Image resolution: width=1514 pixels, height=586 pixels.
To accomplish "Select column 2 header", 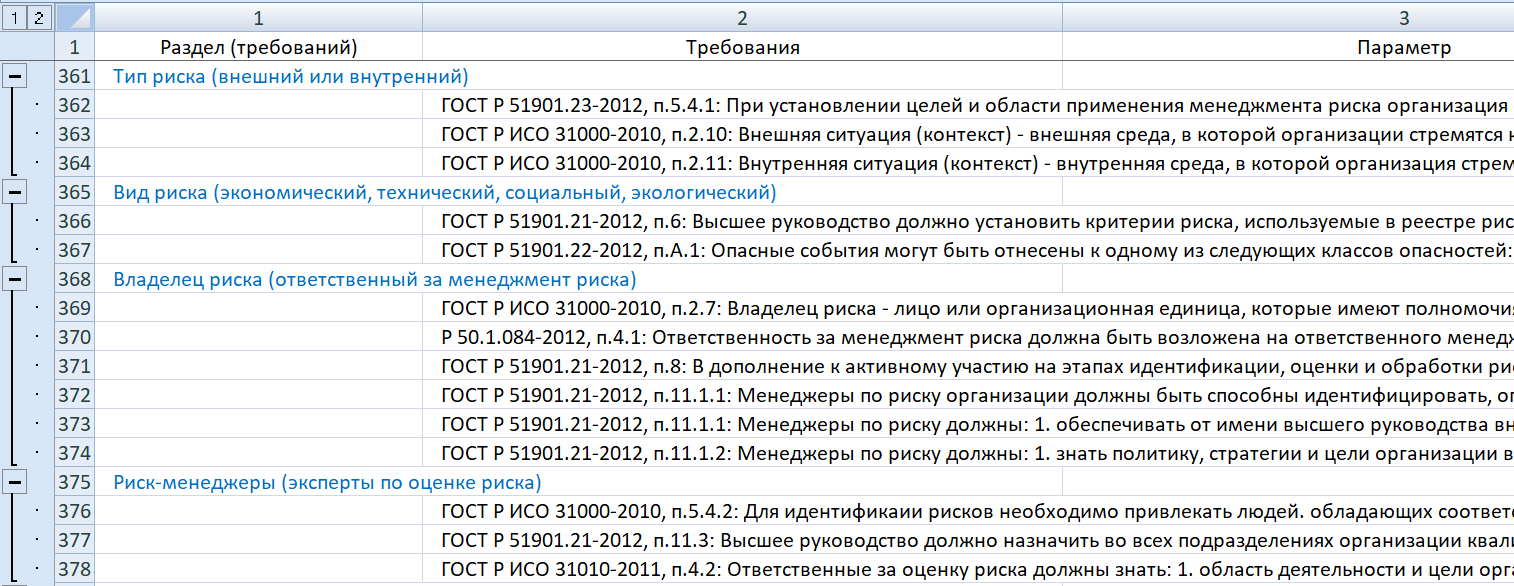I will (742, 17).
